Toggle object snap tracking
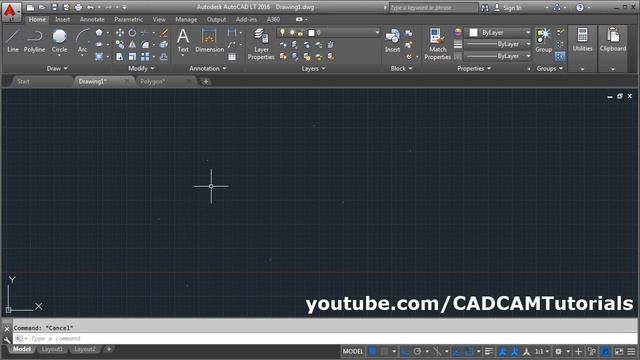640x360 pixels. tap(457, 351)
